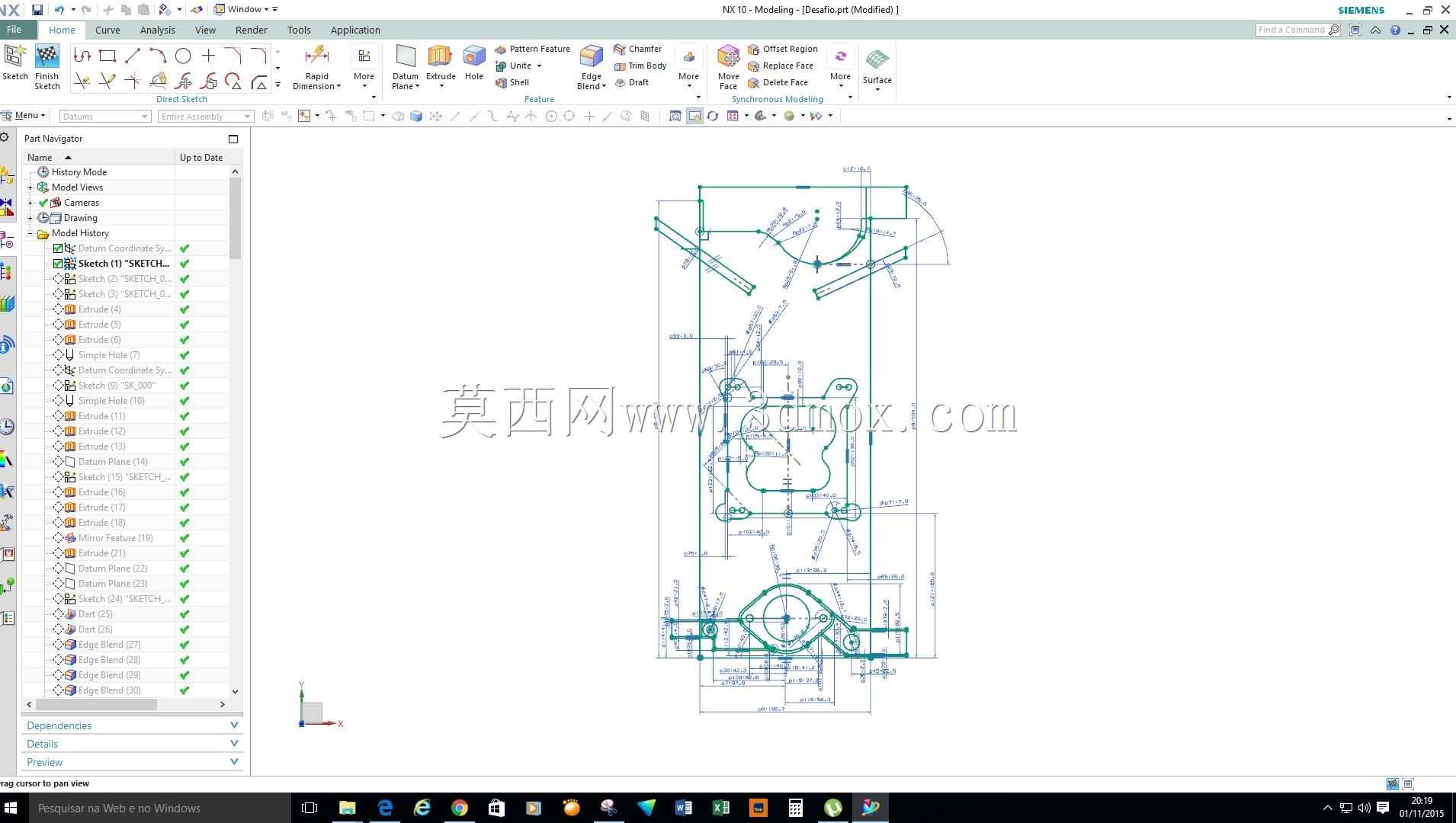Screen dimensions: 1456x823
Task: Toggle visibility box of Dart (25)
Action: tap(58, 614)
